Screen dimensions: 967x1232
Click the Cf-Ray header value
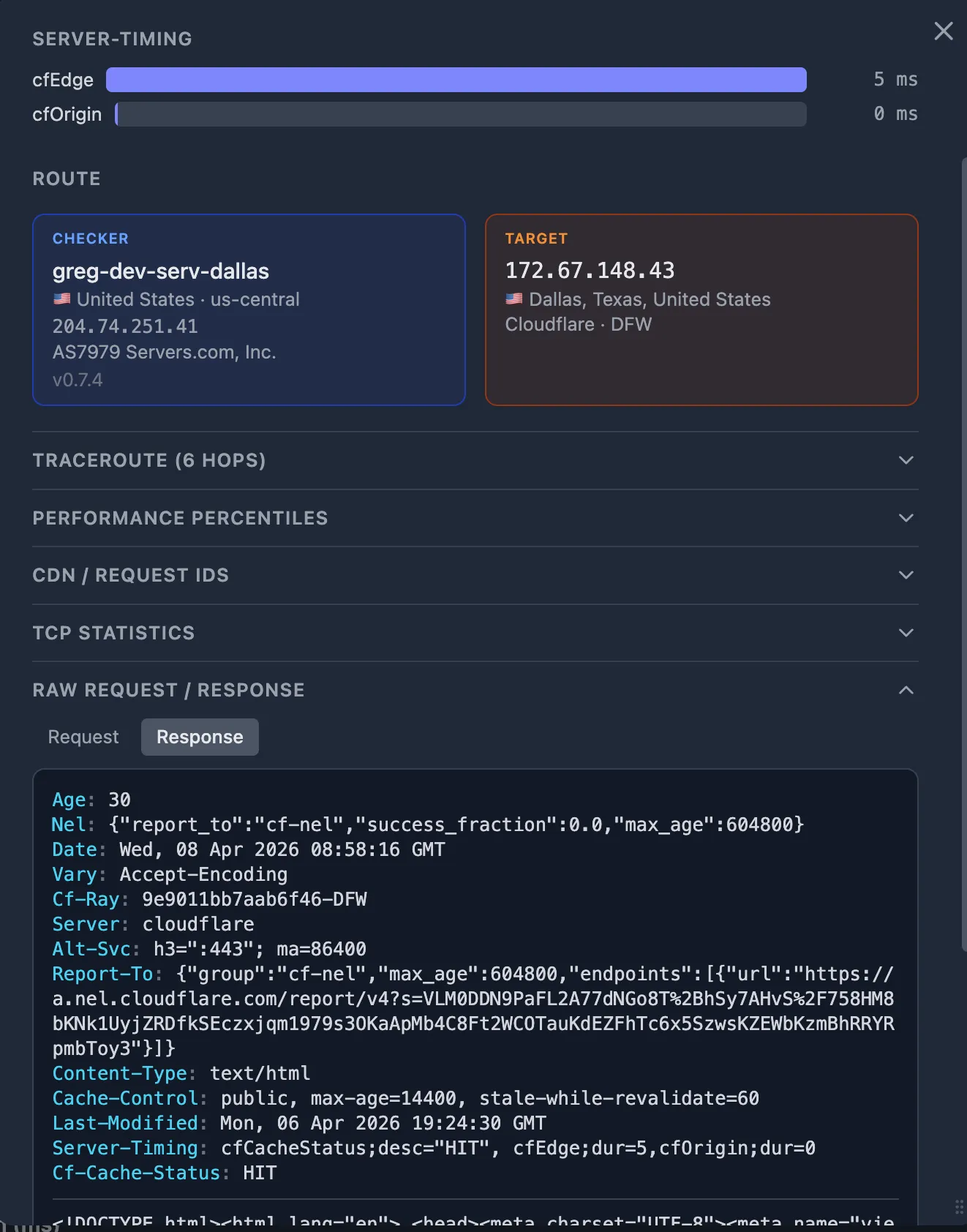254,899
